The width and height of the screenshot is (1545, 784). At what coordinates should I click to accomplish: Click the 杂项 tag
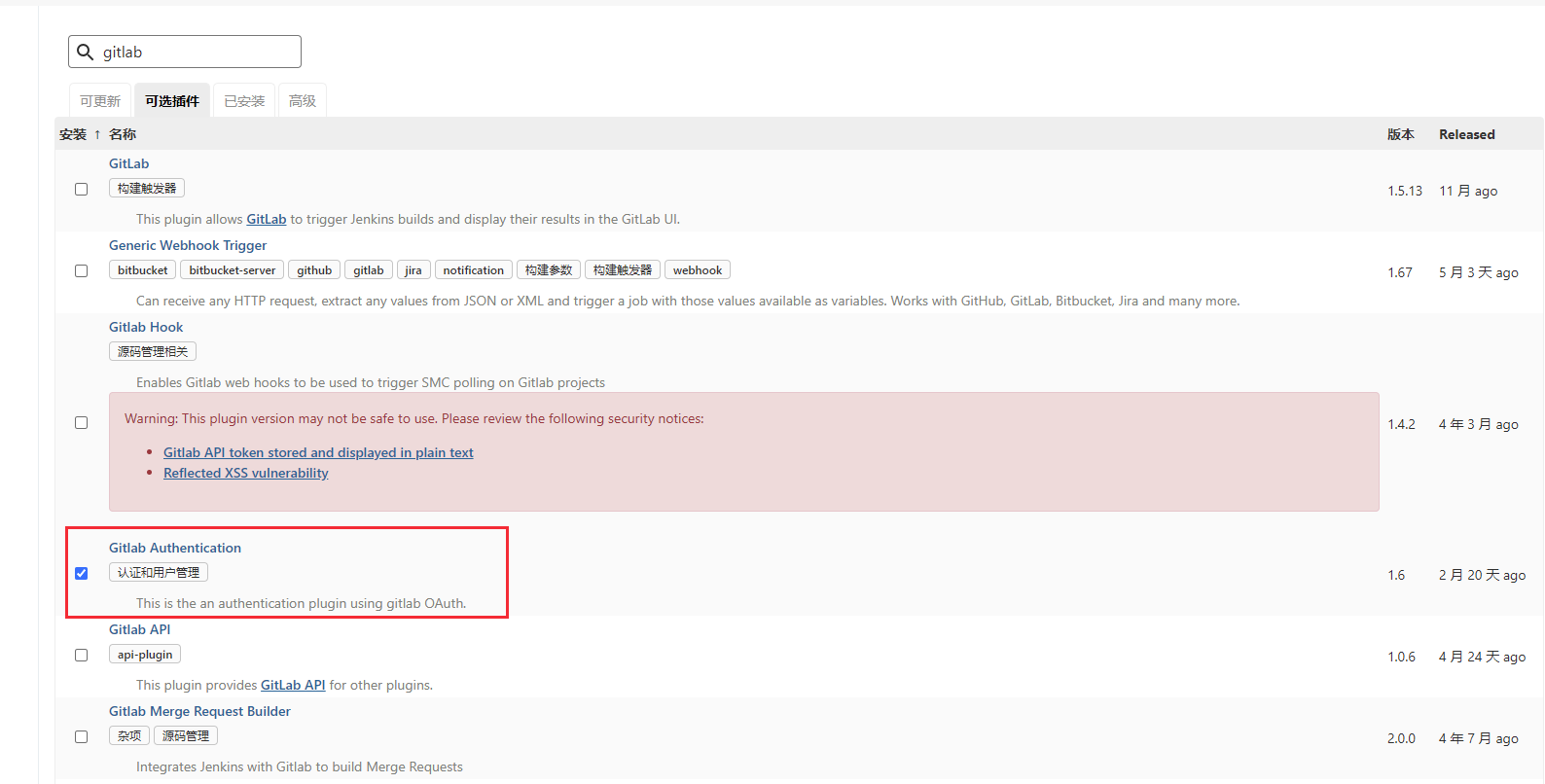coord(129,735)
